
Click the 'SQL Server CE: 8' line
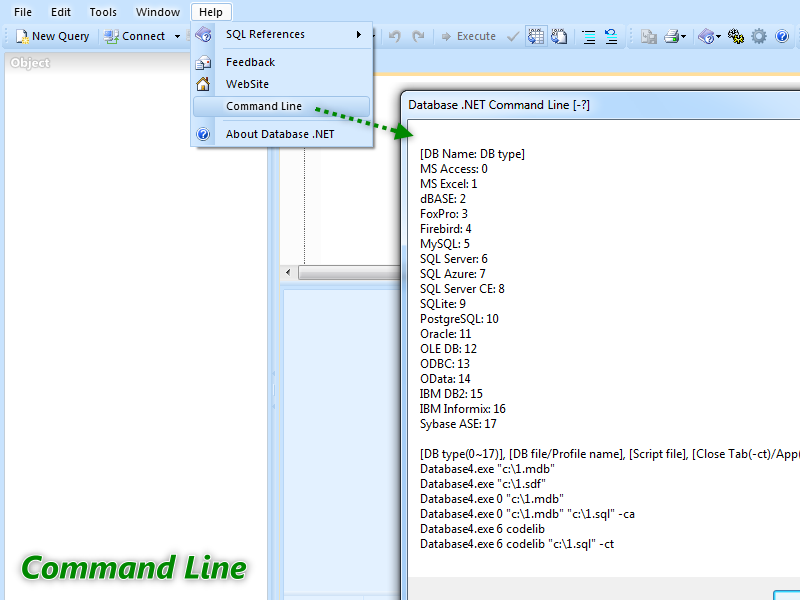462,289
